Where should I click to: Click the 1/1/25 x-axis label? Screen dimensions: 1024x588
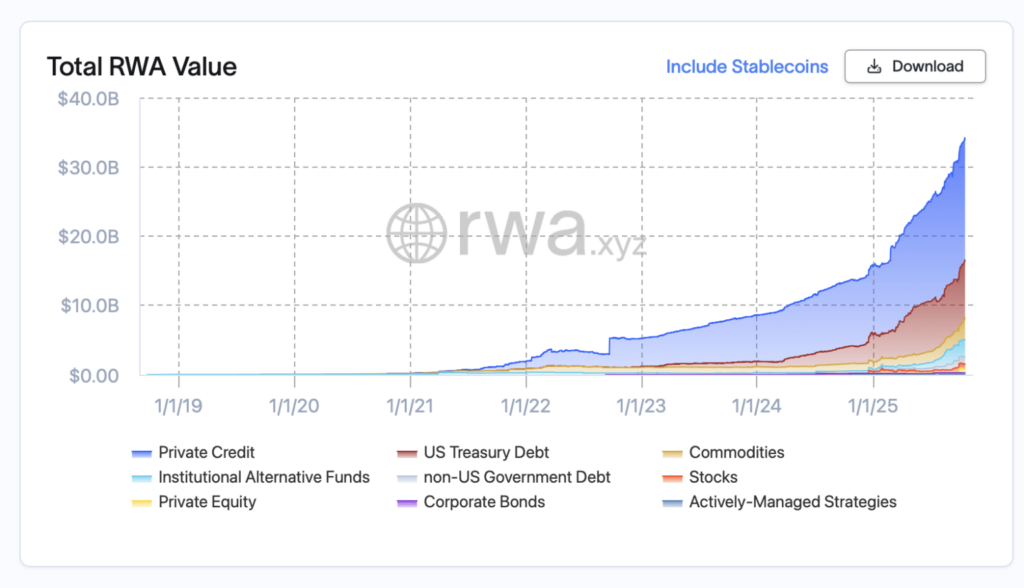873,406
